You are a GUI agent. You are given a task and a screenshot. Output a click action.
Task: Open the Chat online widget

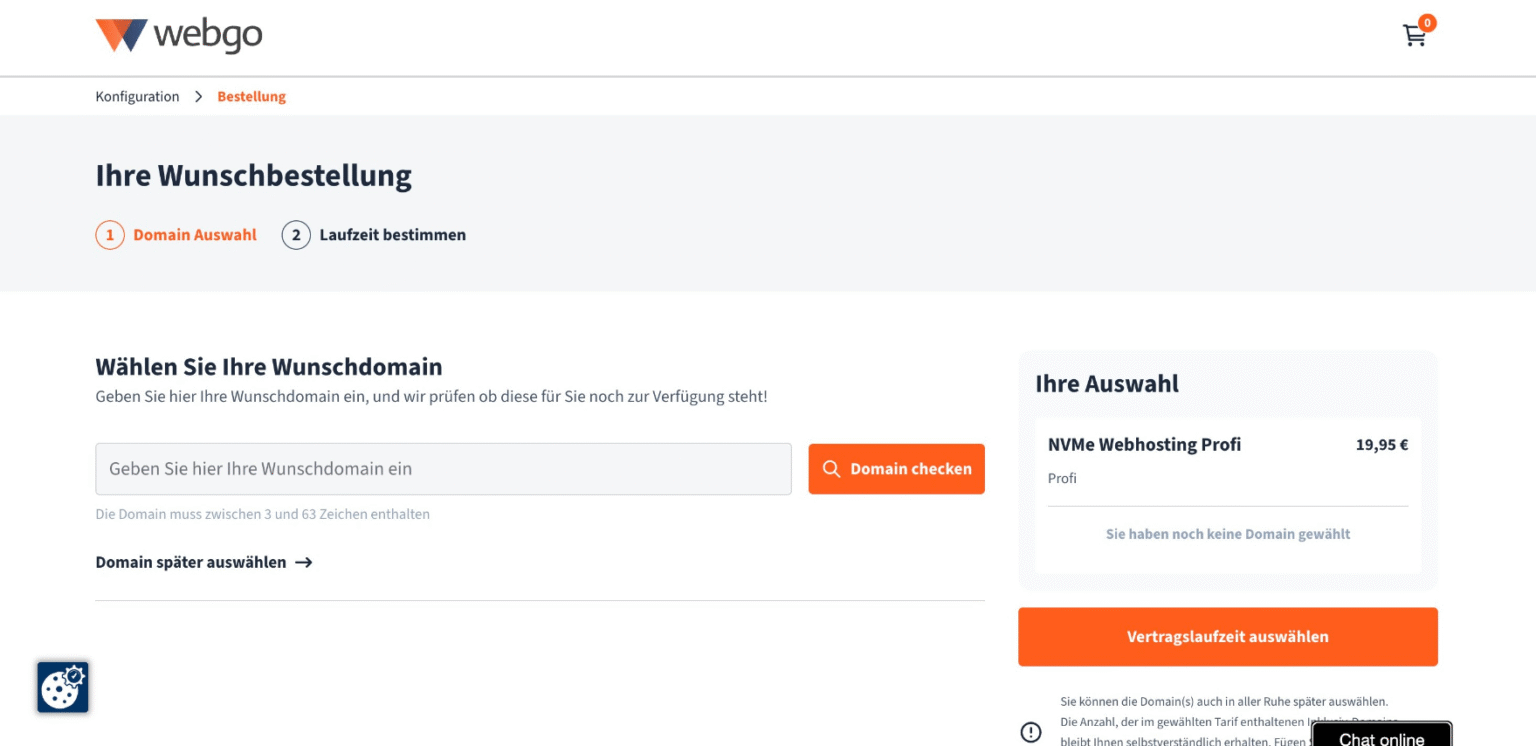(x=1381, y=737)
